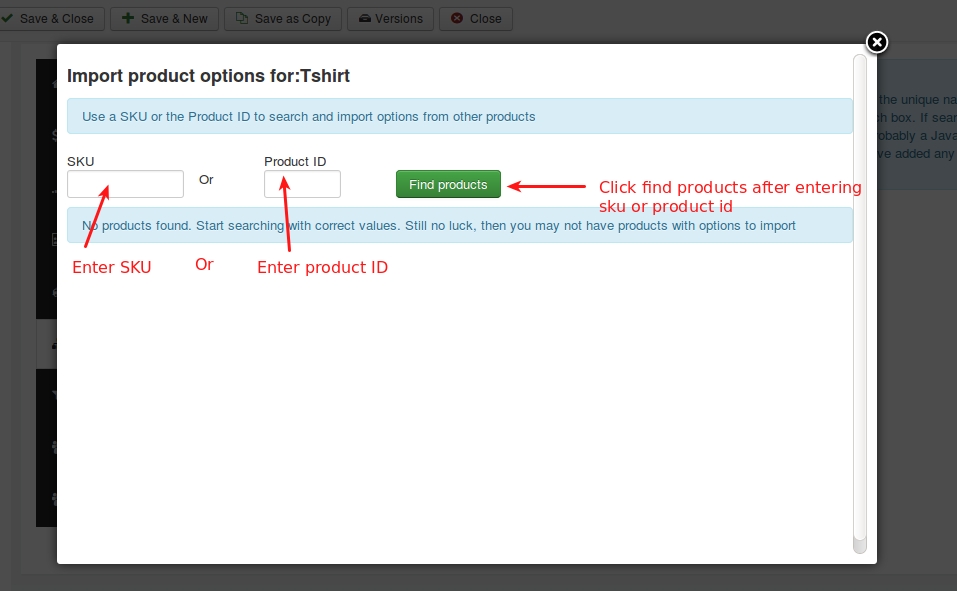
Task: Click the Product ID field label
Action: pyautogui.click(x=295, y=161)
